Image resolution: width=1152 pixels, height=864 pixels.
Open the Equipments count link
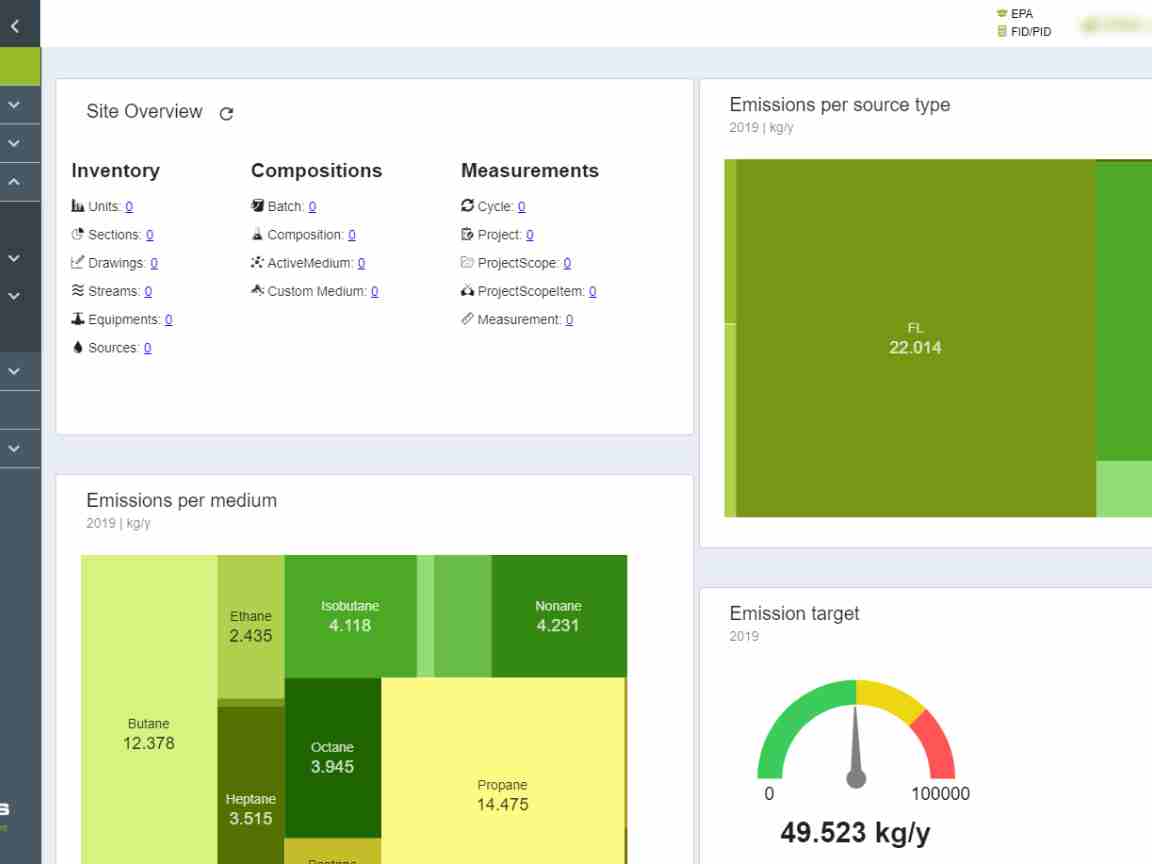point(168,320)
